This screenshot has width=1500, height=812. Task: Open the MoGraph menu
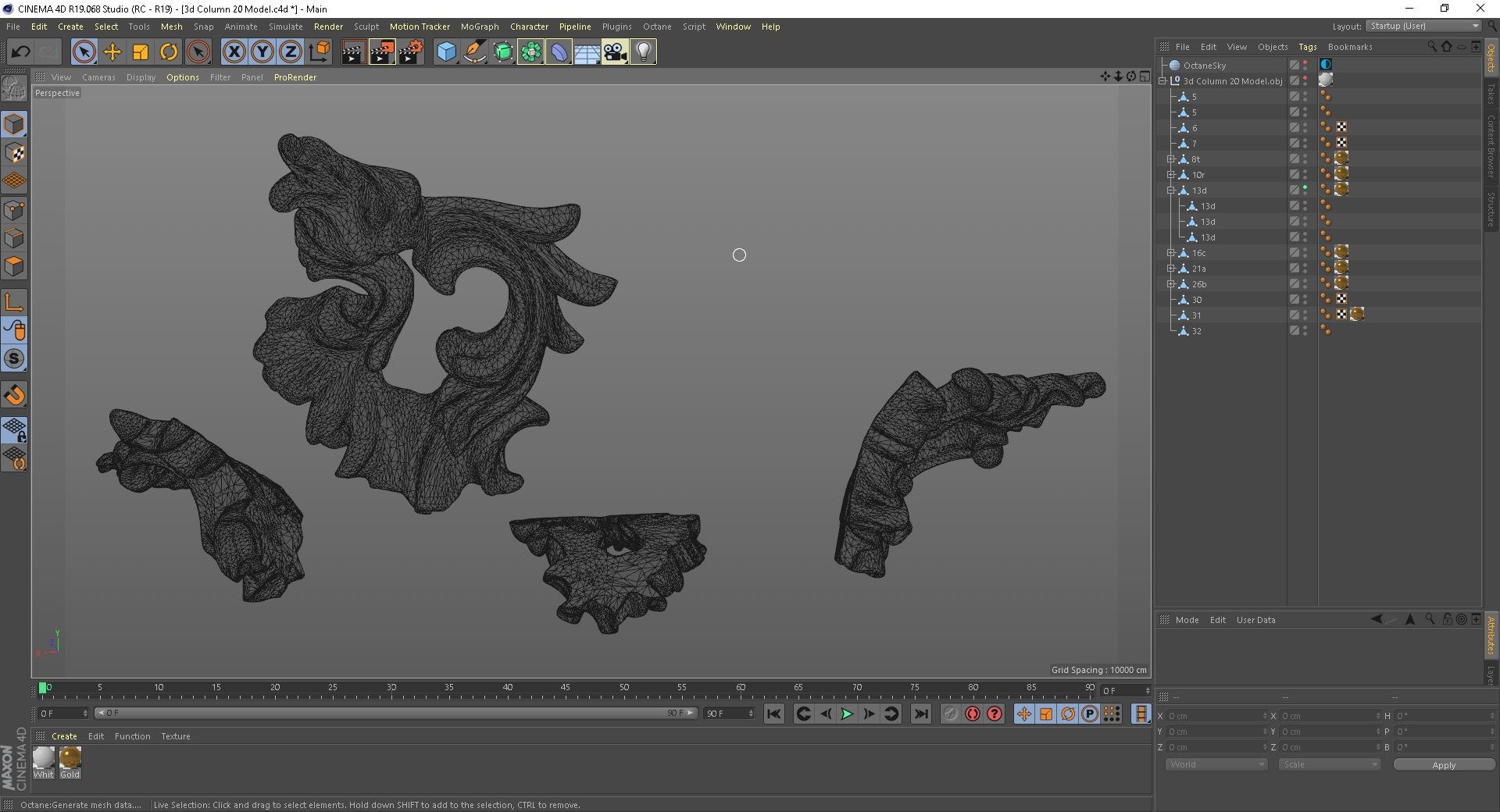click(x=480, y=27)
